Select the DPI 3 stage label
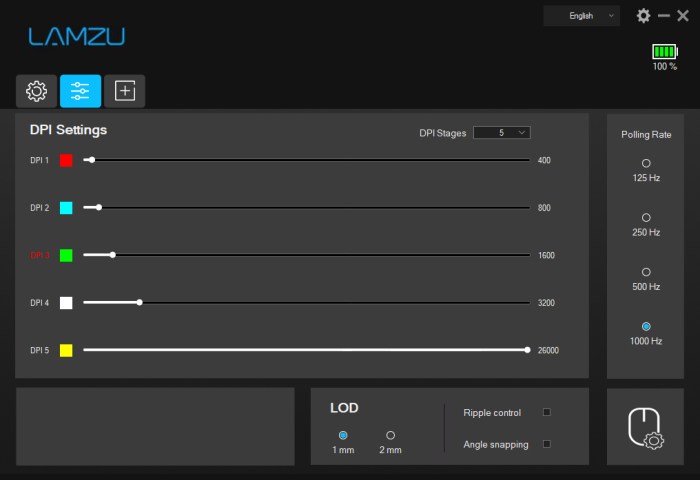700x480 pixels. tap(40, 255)
